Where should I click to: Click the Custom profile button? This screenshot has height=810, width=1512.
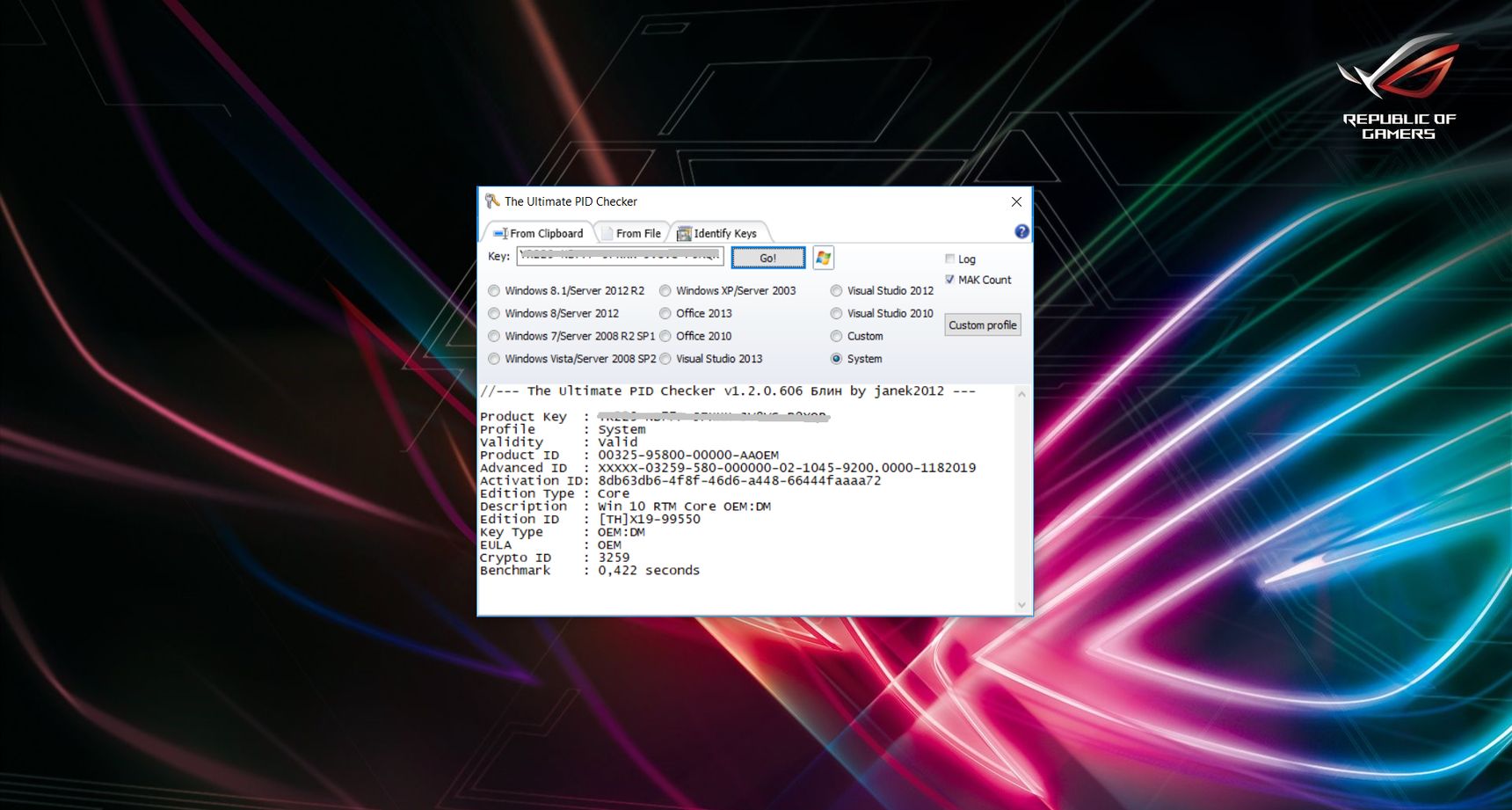(983, 325)
